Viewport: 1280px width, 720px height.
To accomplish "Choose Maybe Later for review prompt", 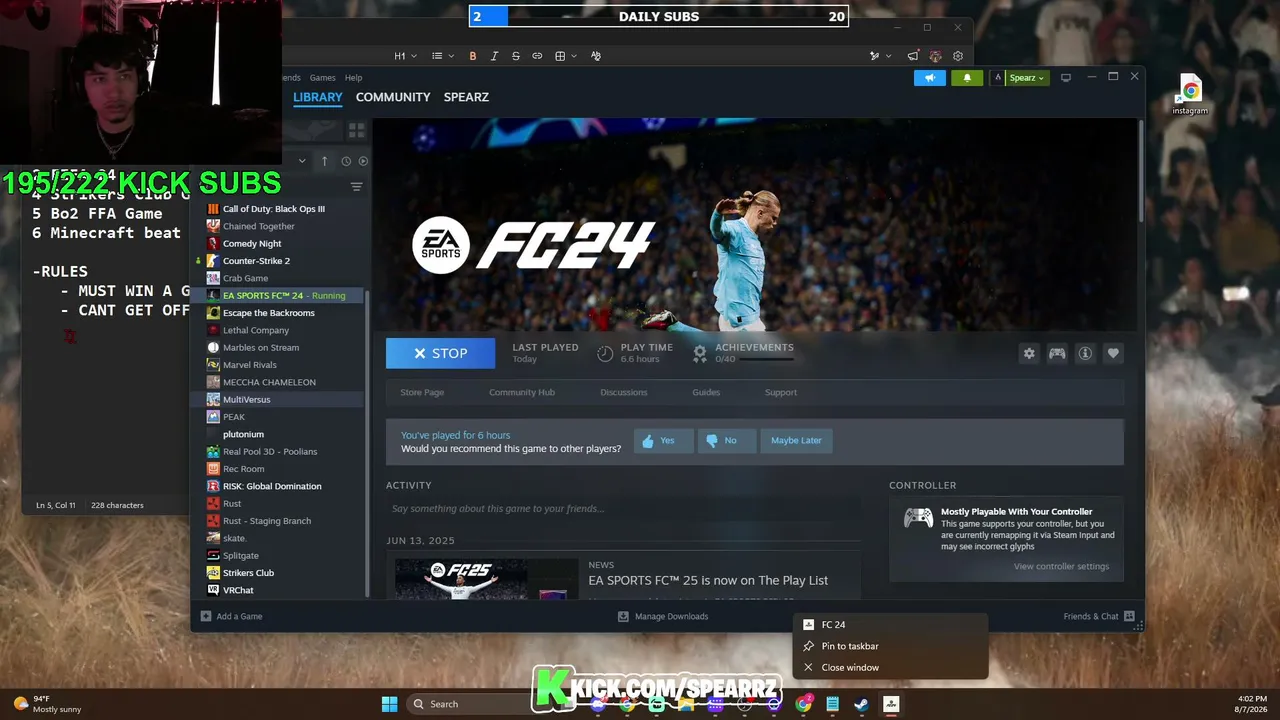I will (x=796, y=441).
